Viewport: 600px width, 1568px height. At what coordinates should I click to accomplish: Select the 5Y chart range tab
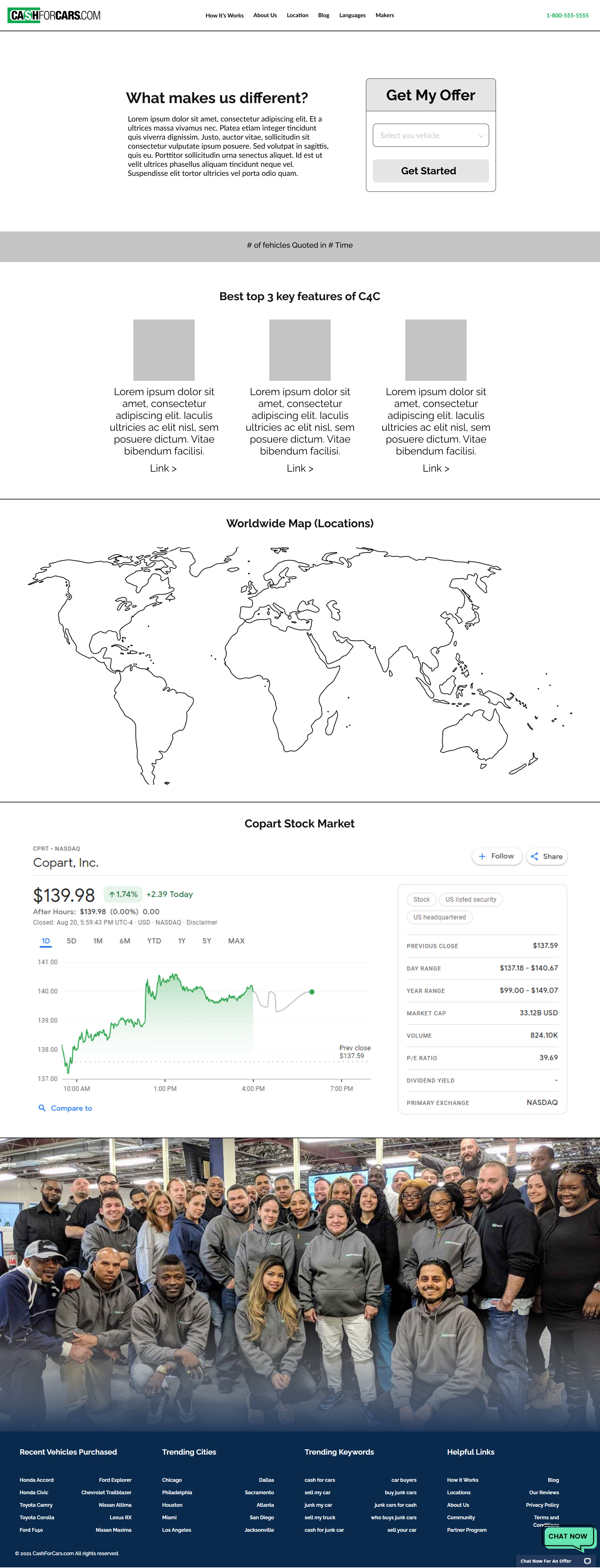tap(207, 940)
